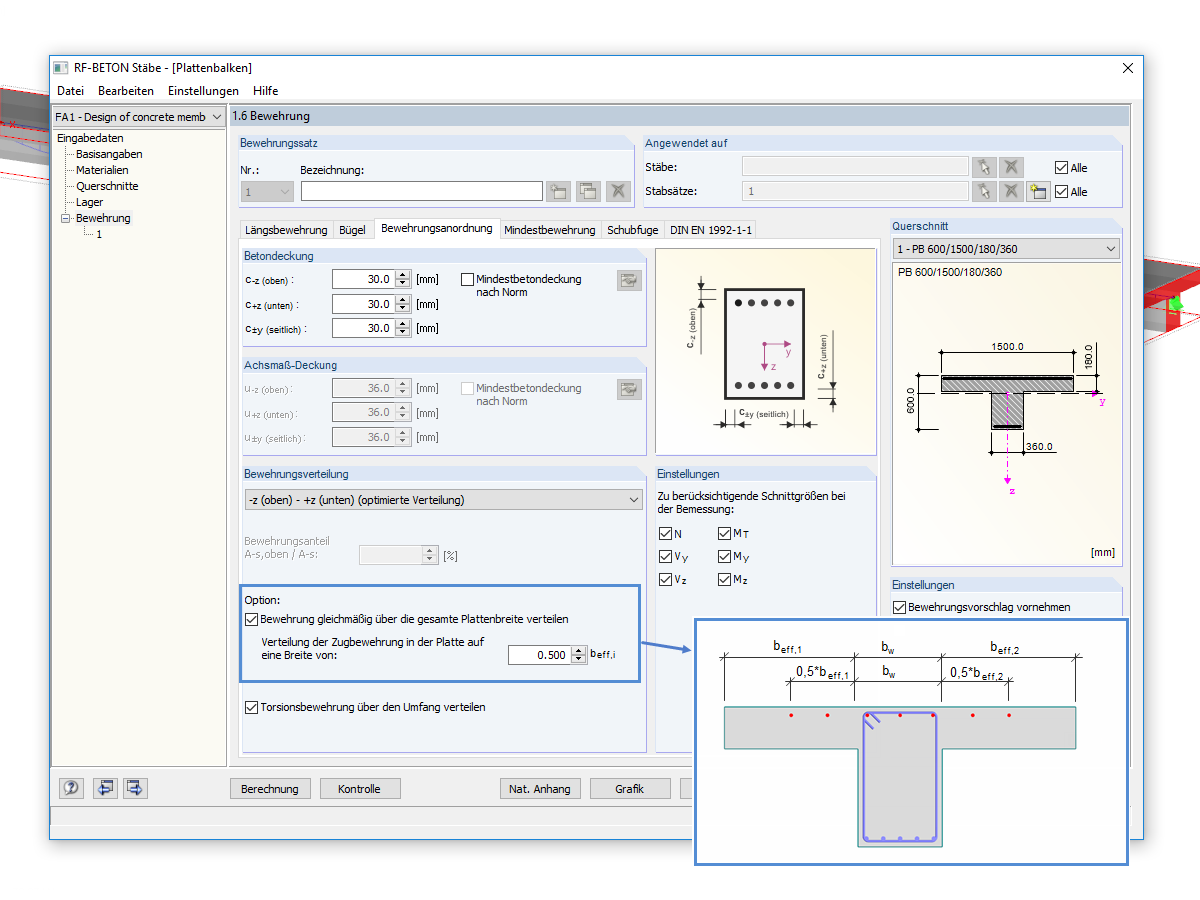Toggle Alle checkbox for Stabsätze
Screen dimensions: 1200x900
click(1061, 192)
